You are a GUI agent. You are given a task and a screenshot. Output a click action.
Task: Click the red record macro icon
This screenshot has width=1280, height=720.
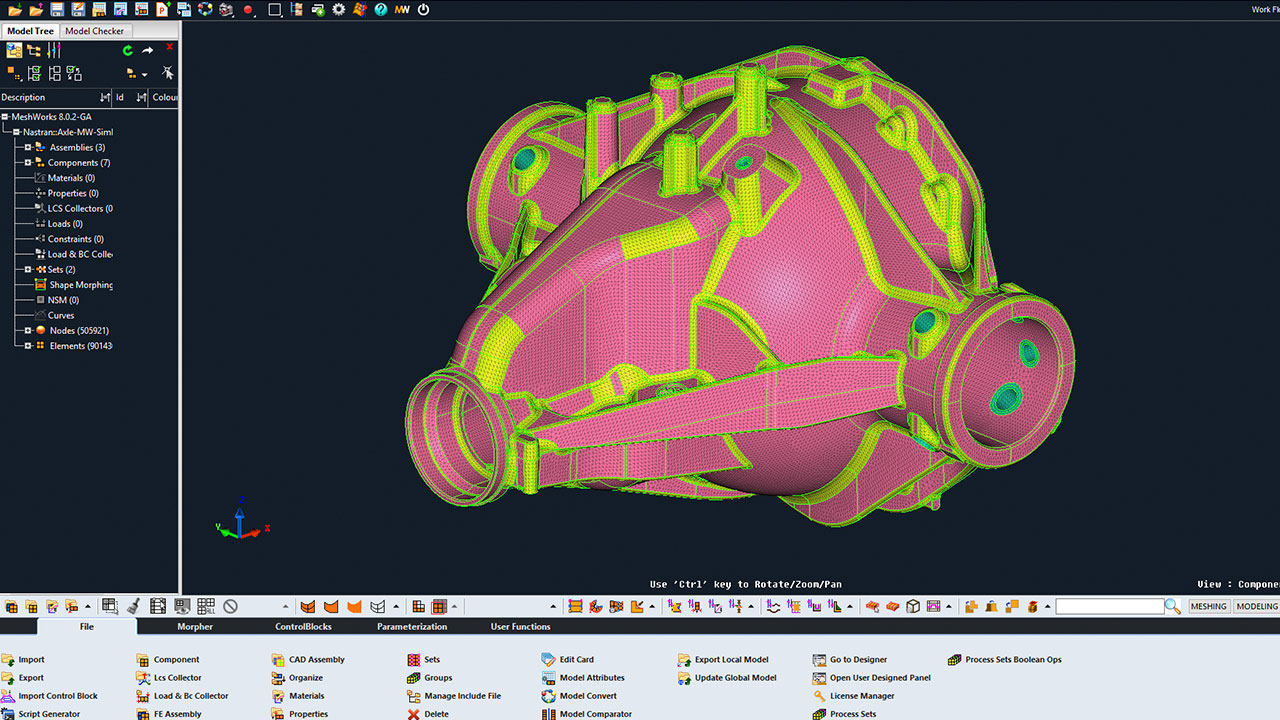[x=248, y=10]
